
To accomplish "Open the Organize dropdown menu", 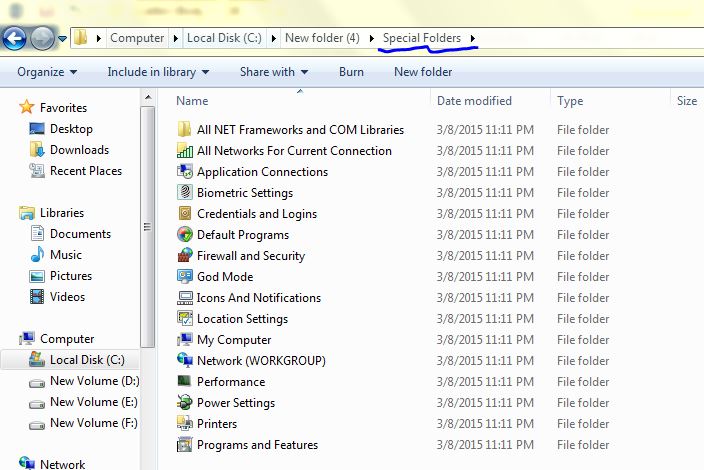I will [46, 72].
